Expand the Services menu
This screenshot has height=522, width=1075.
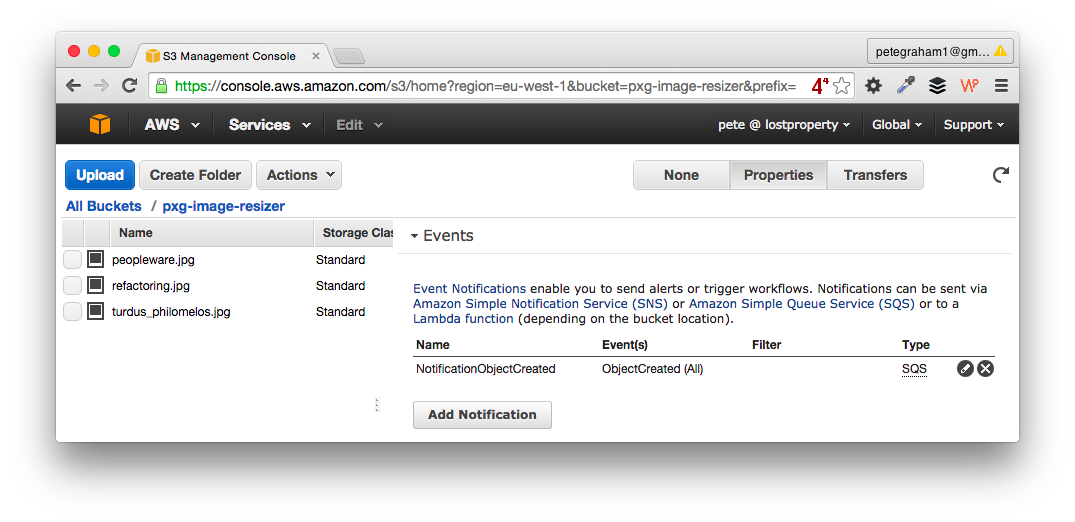[269, 125]
